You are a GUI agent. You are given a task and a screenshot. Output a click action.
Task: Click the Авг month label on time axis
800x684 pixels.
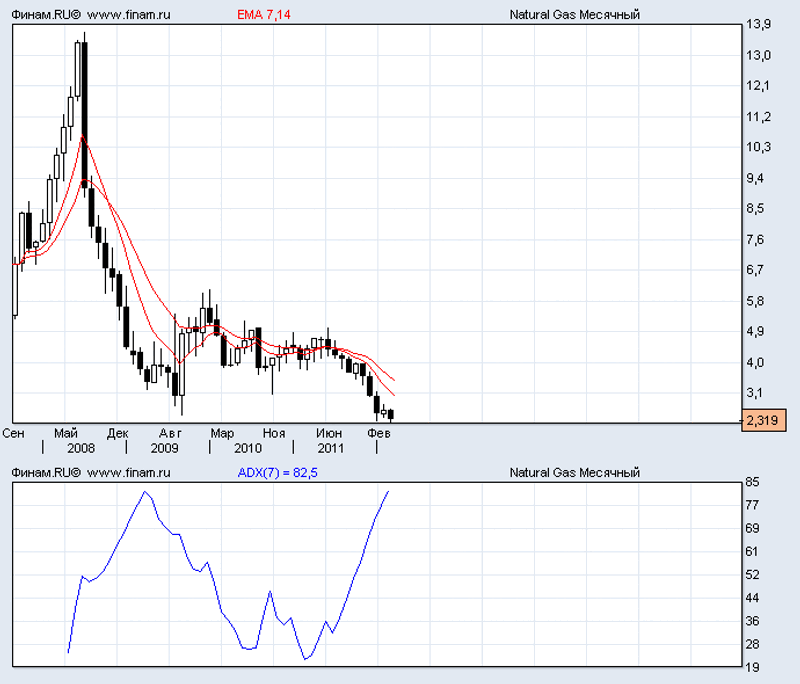pos(170,434)
